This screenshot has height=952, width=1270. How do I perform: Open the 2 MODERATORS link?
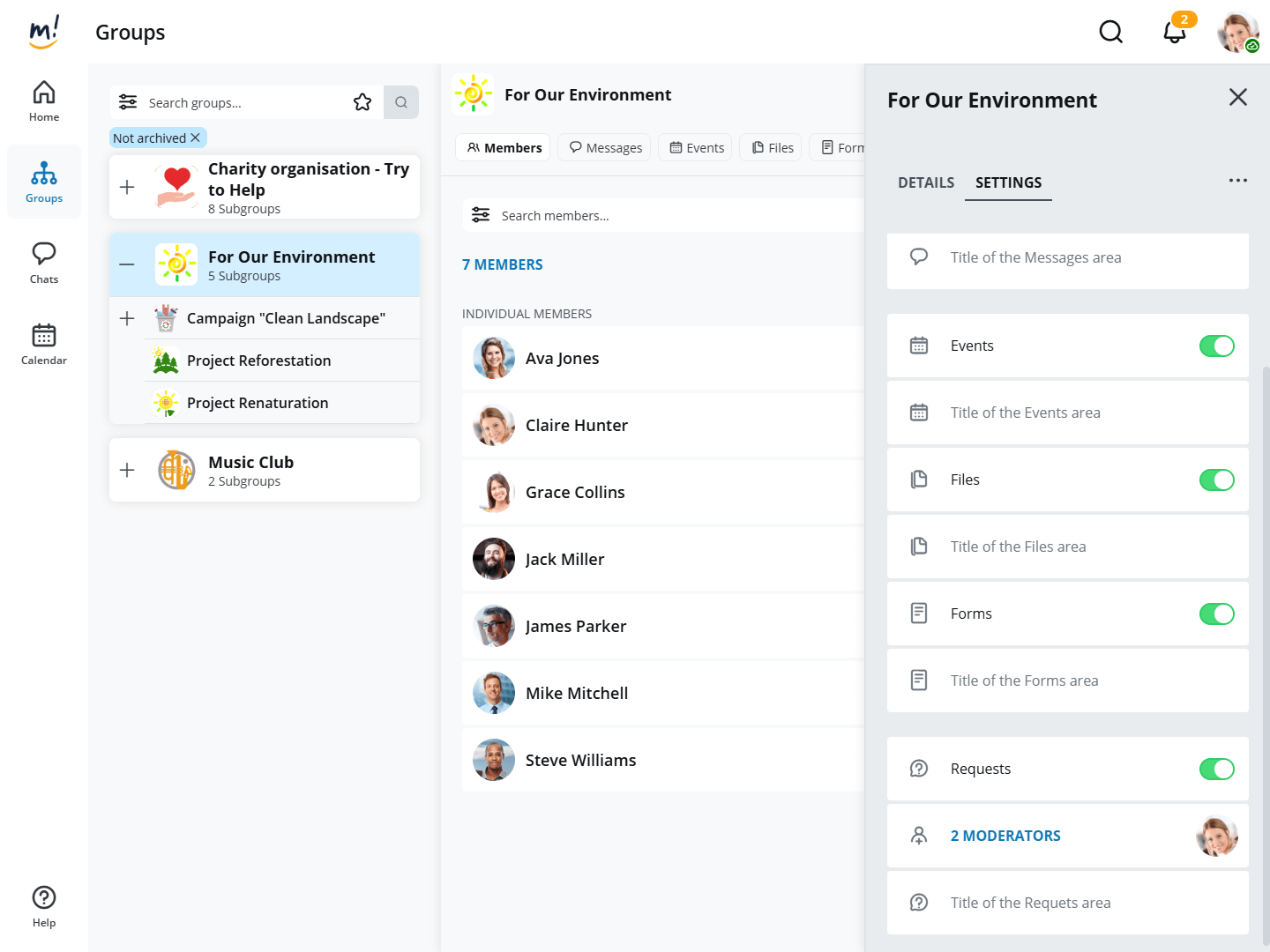click(x=1005, y=836)
